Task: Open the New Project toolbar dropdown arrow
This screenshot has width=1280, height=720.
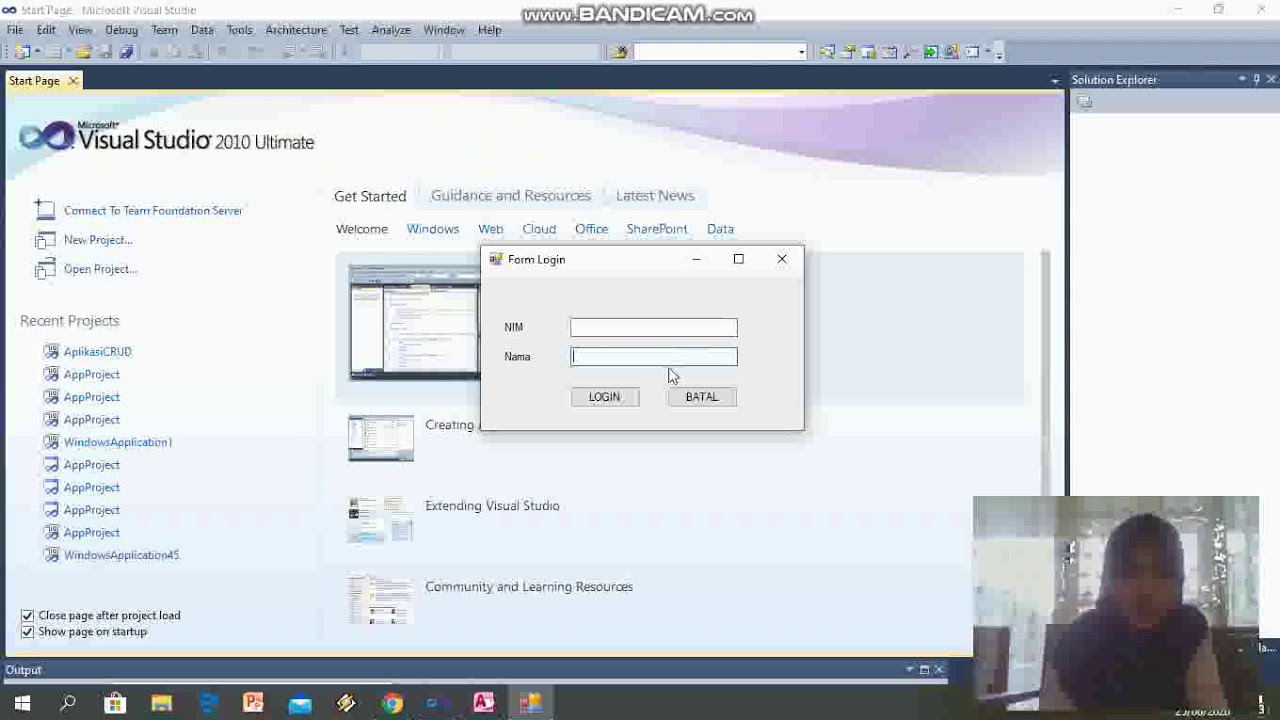Action: pyautogui.click(x=37, y=51)
